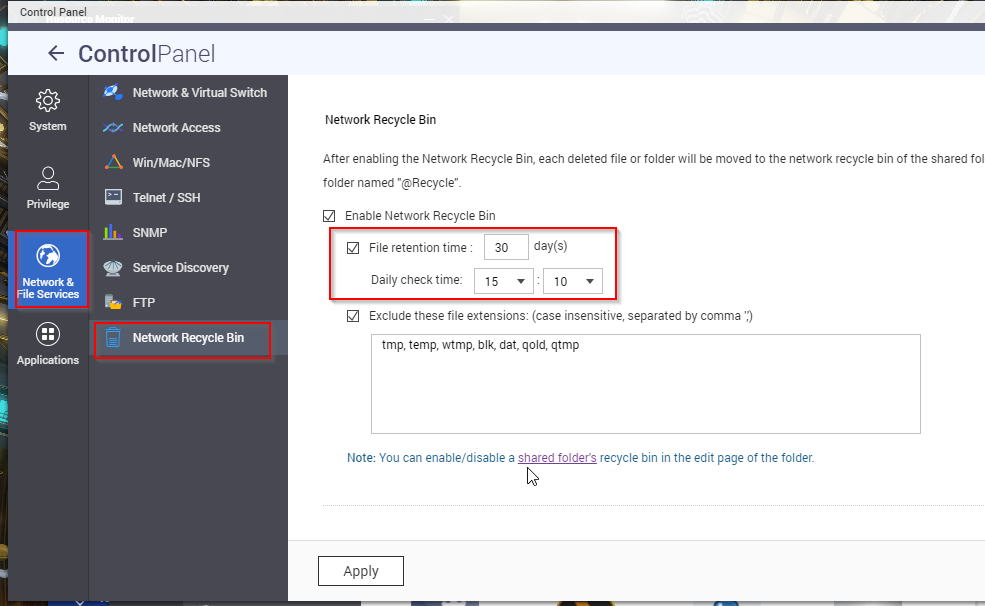Select Service Discovery menu item
Viewport: 985px width, 606px height.
coord(180,268)
